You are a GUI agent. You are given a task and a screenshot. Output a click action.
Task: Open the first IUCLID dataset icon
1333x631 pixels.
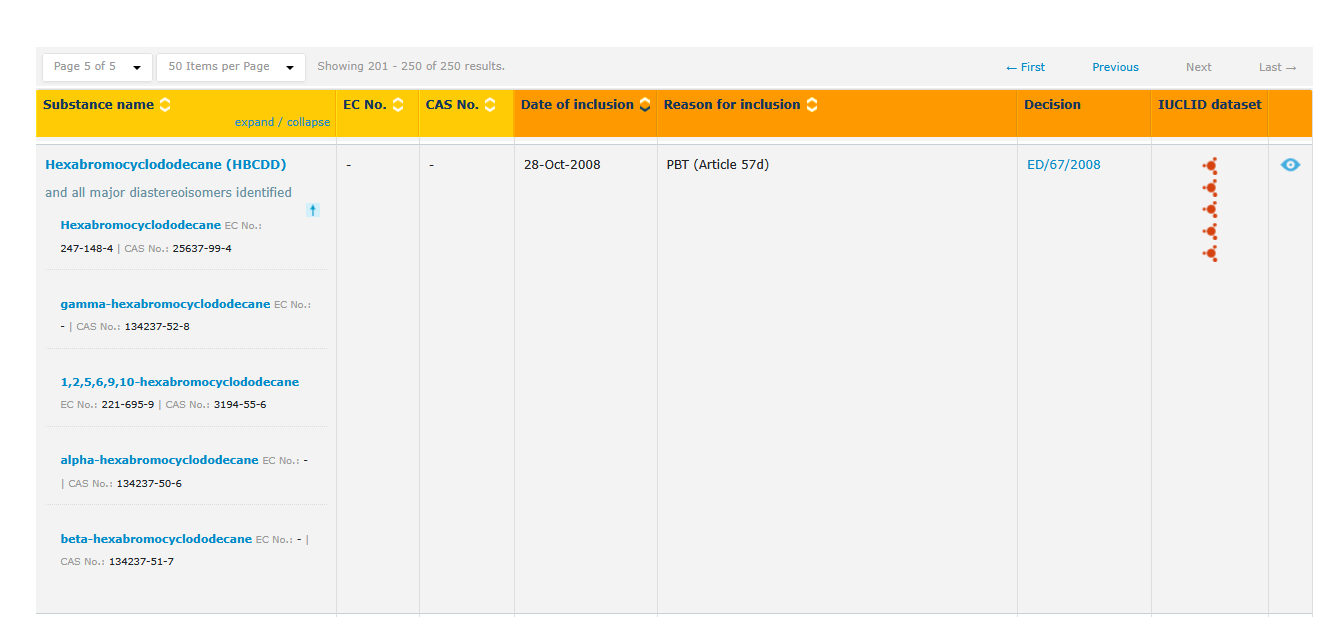[x=1210, y=166]
